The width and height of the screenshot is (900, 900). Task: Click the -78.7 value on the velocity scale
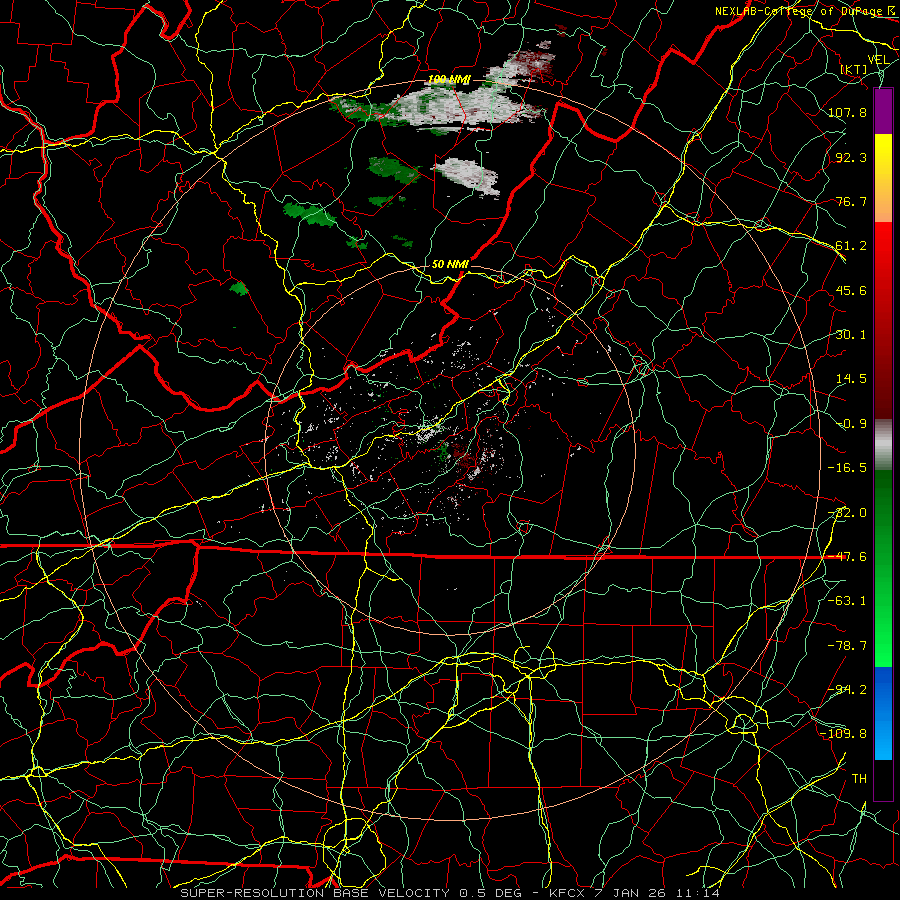pos(847,646)
